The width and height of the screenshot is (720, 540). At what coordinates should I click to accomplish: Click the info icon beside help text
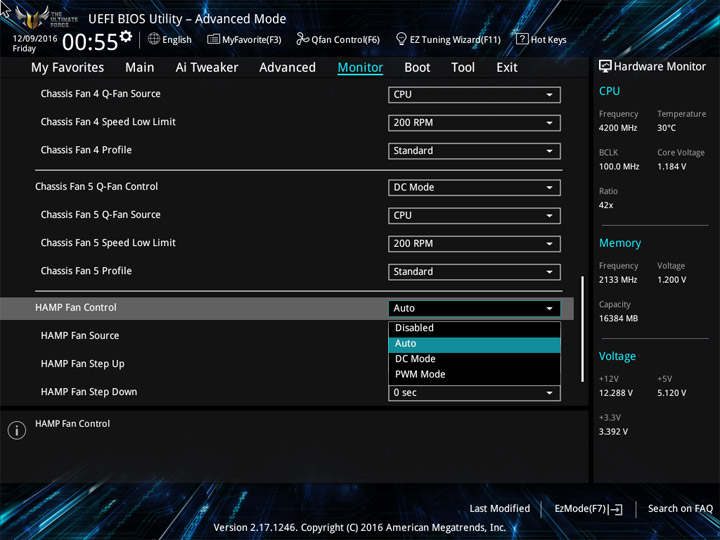point(17,430)
